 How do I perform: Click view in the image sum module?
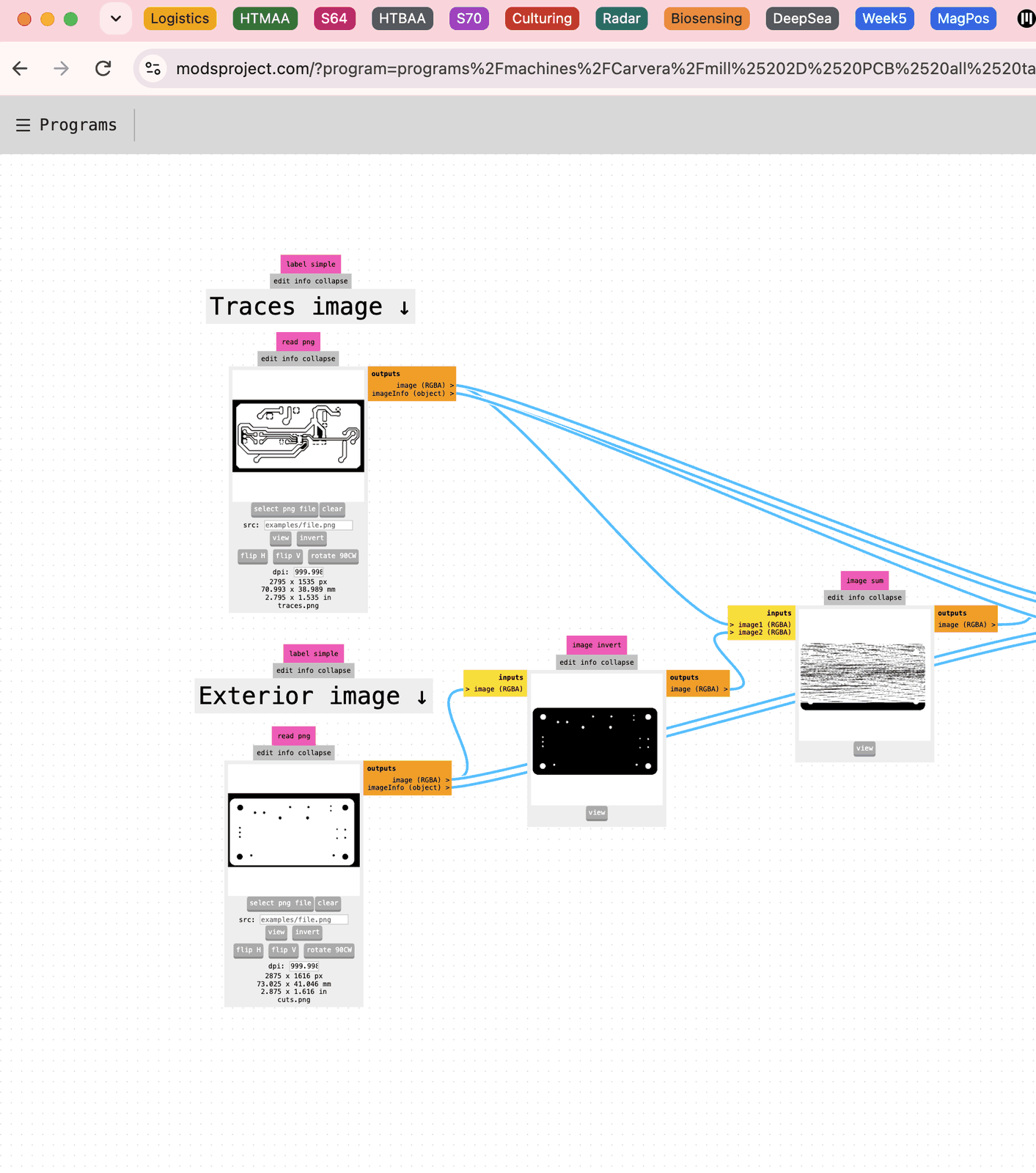864,749
